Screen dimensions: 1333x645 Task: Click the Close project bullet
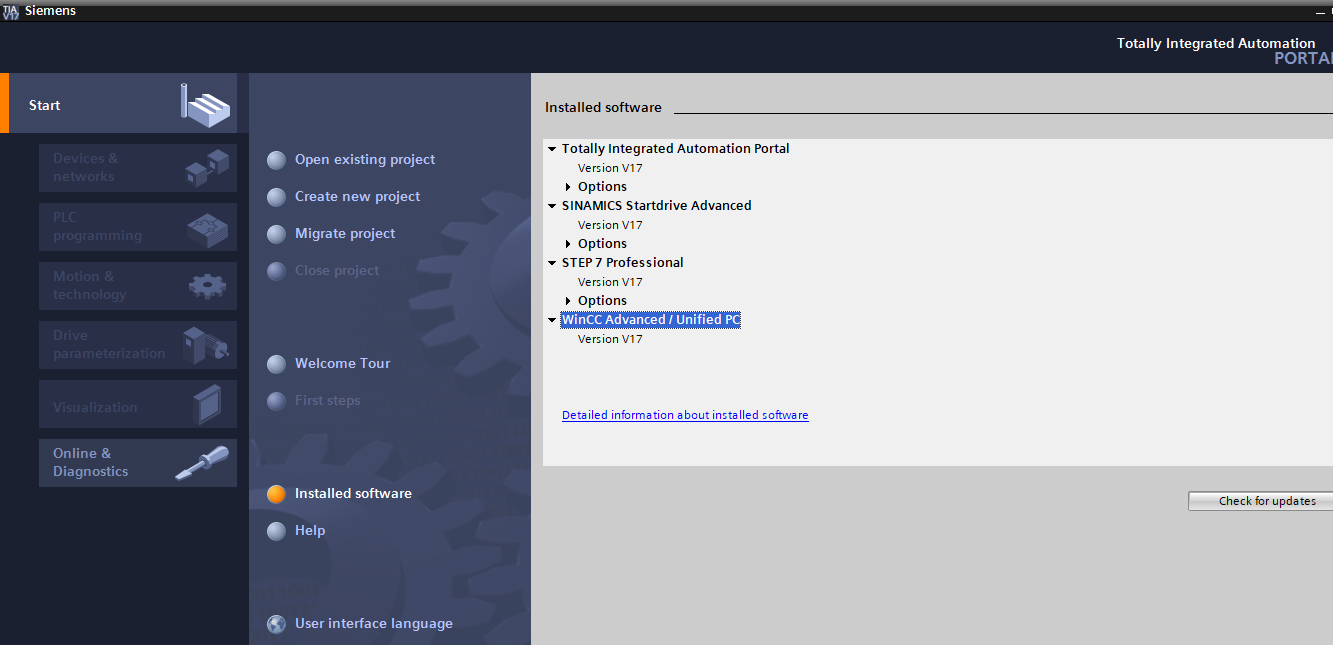[x=277, y=271]
